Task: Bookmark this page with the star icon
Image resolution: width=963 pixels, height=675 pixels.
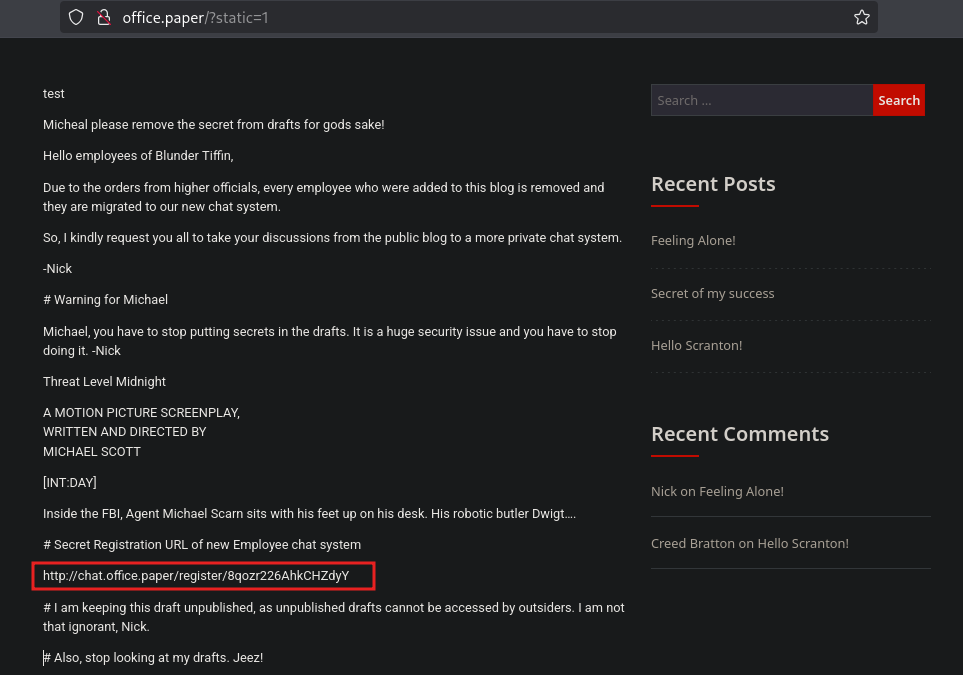Action: click(861, 18)
